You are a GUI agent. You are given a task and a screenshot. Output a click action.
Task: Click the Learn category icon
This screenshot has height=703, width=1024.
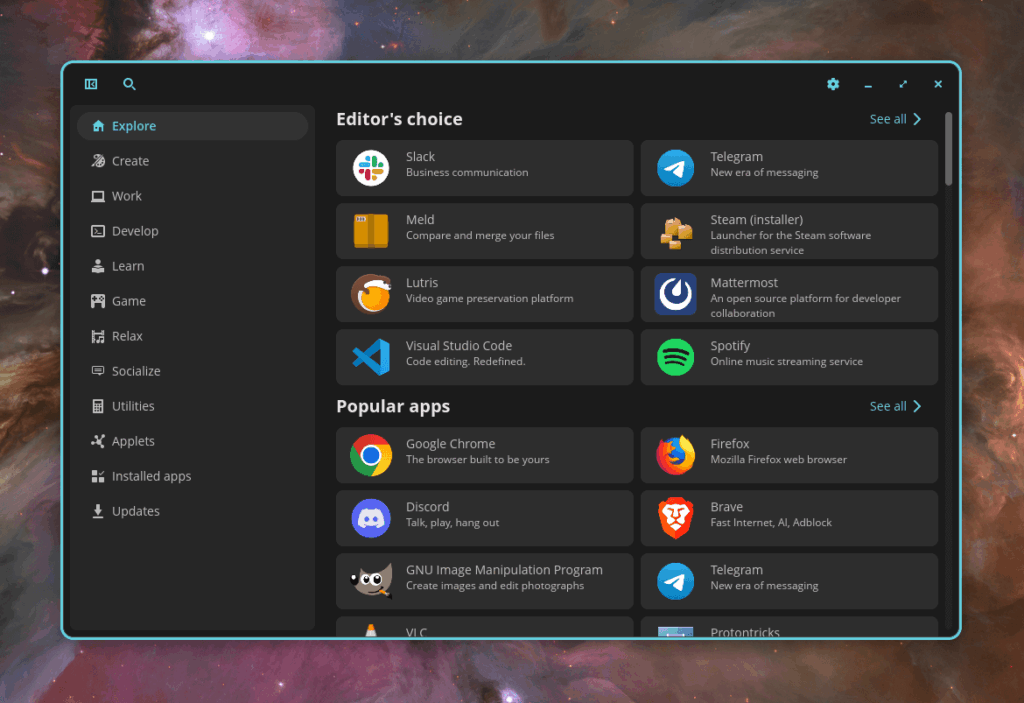point(98,266)
